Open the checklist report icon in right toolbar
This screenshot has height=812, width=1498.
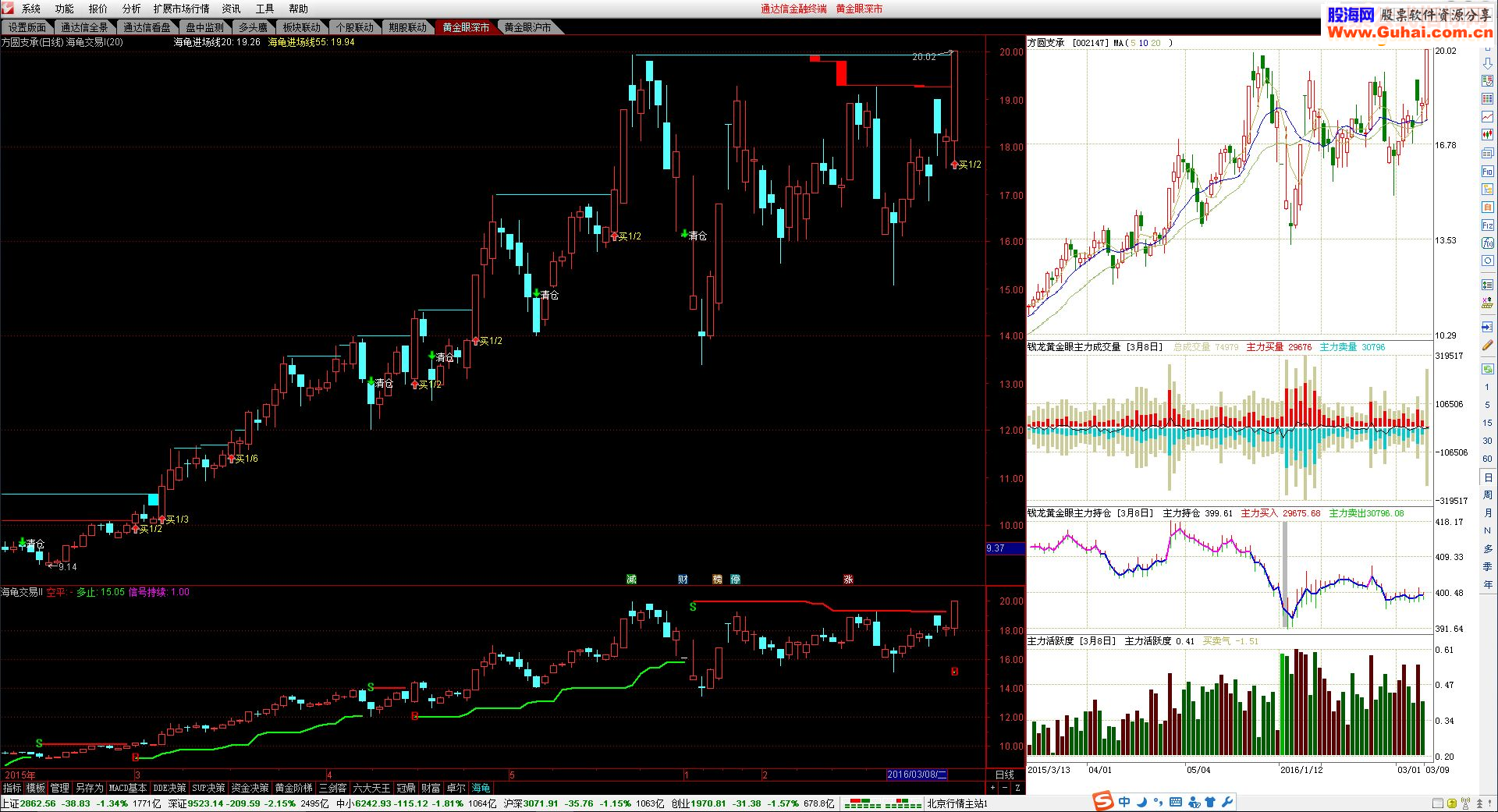click(1487, 81)
